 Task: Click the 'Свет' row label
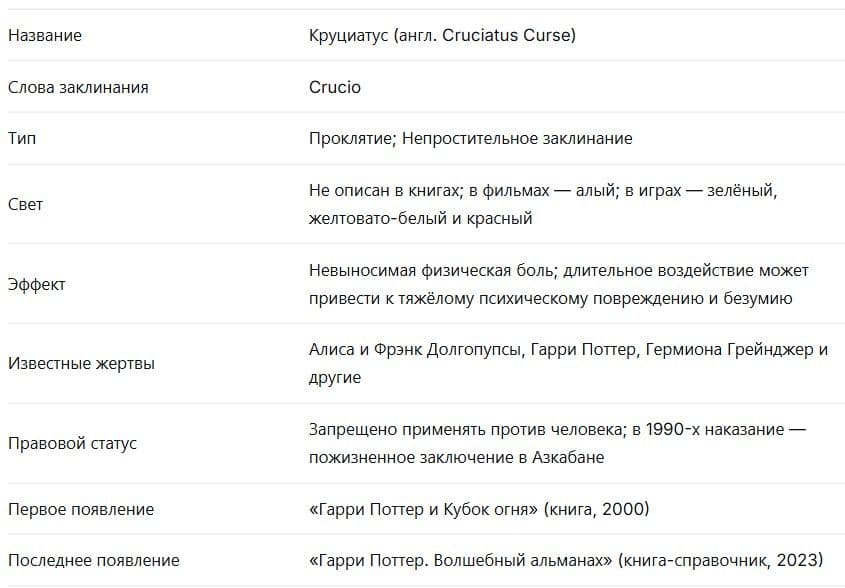coord(25,204)
